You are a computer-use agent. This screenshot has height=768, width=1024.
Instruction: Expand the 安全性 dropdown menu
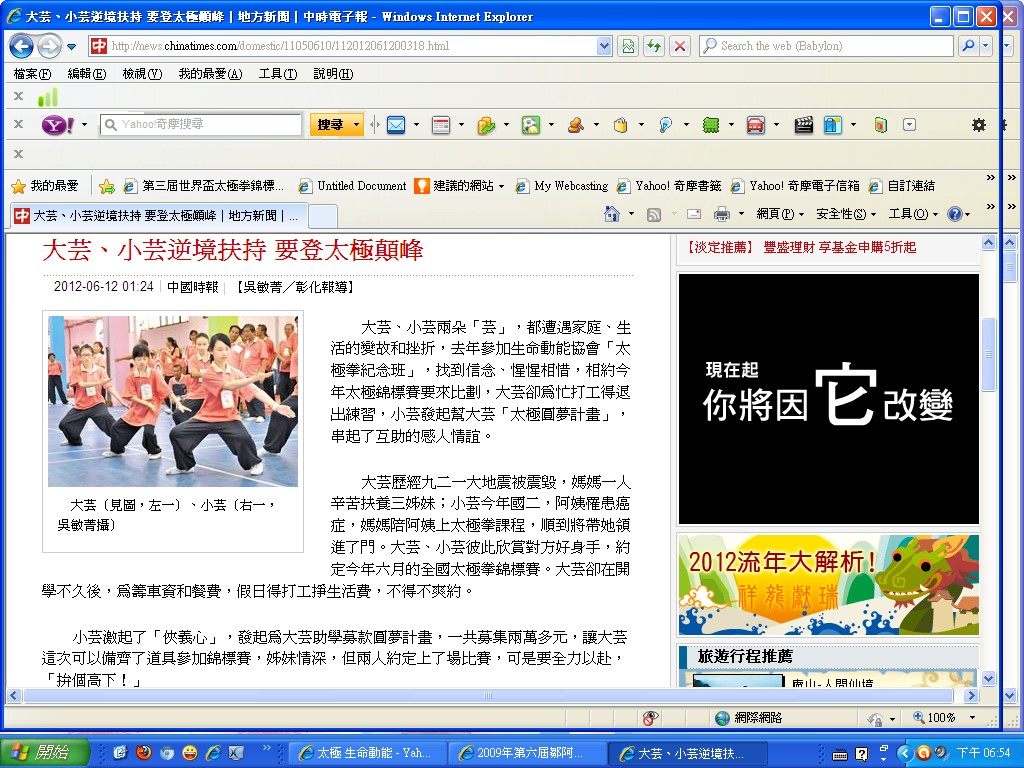point(845,214)
